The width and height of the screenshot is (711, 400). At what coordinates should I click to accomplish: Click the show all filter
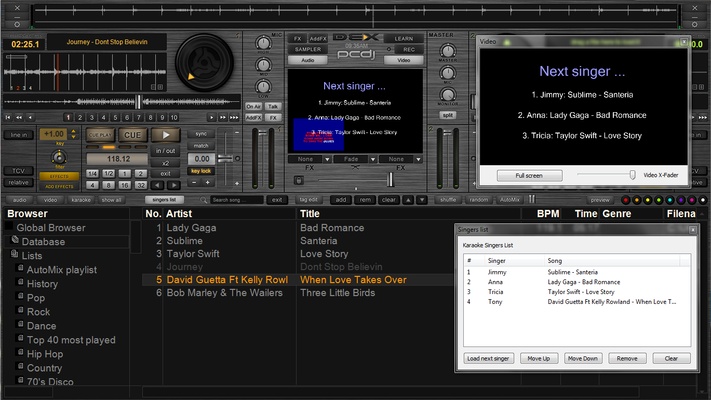111,200
